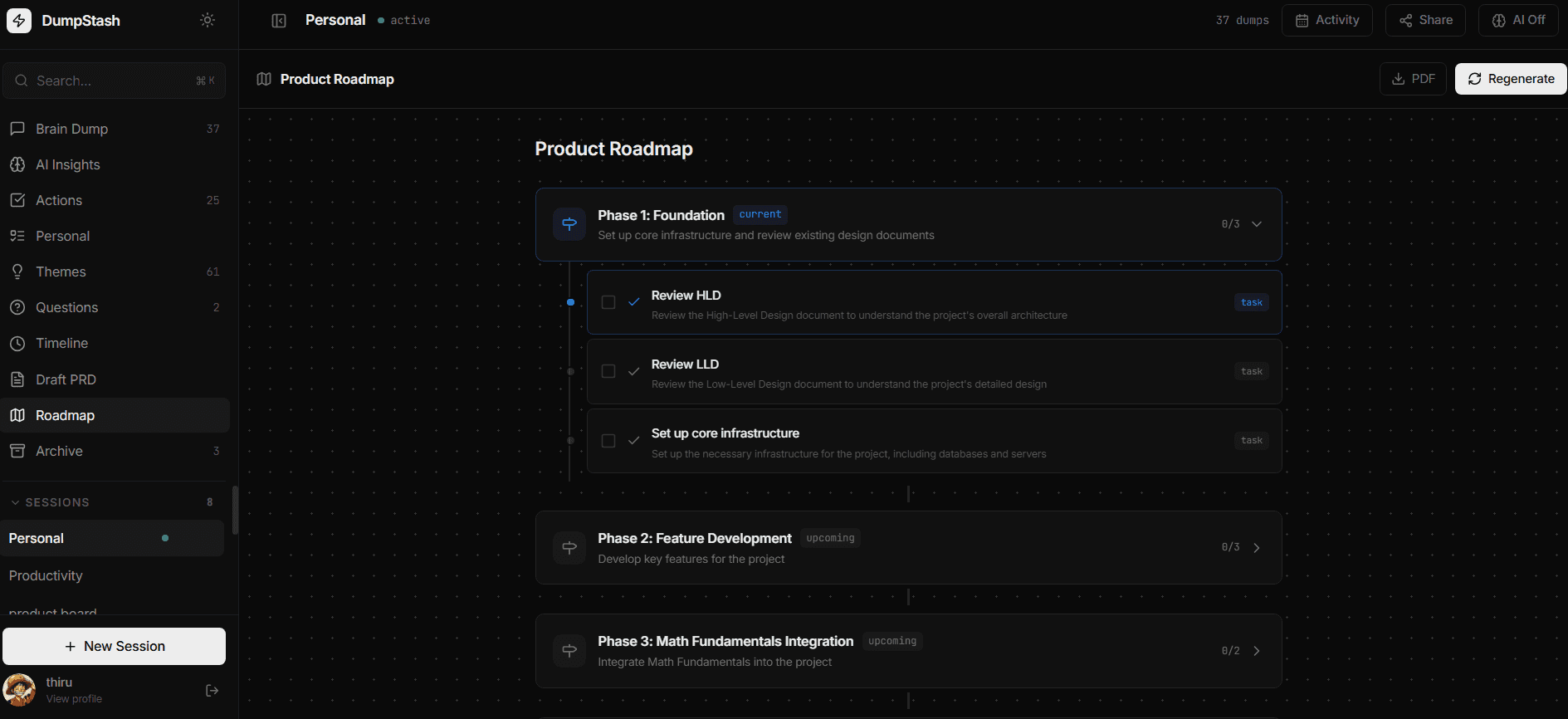Collapse Phase 1 Foundation chevron

(1257, 224)
